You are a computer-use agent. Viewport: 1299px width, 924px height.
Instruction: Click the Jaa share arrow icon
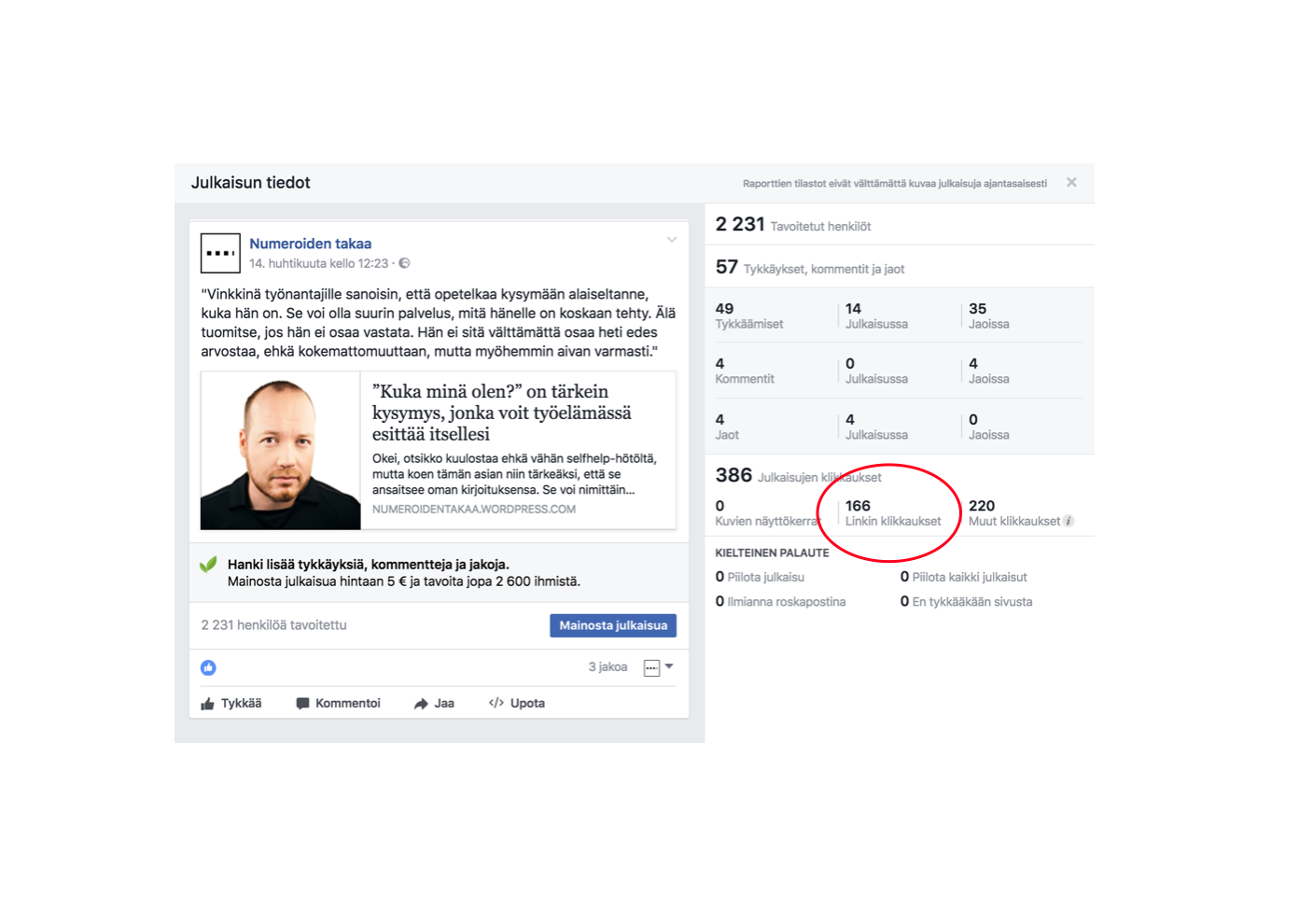pyautogui.click(x=421, y=704)
